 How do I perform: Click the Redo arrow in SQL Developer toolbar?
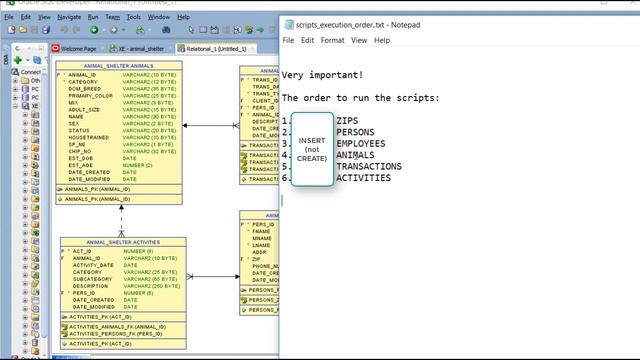76,30
